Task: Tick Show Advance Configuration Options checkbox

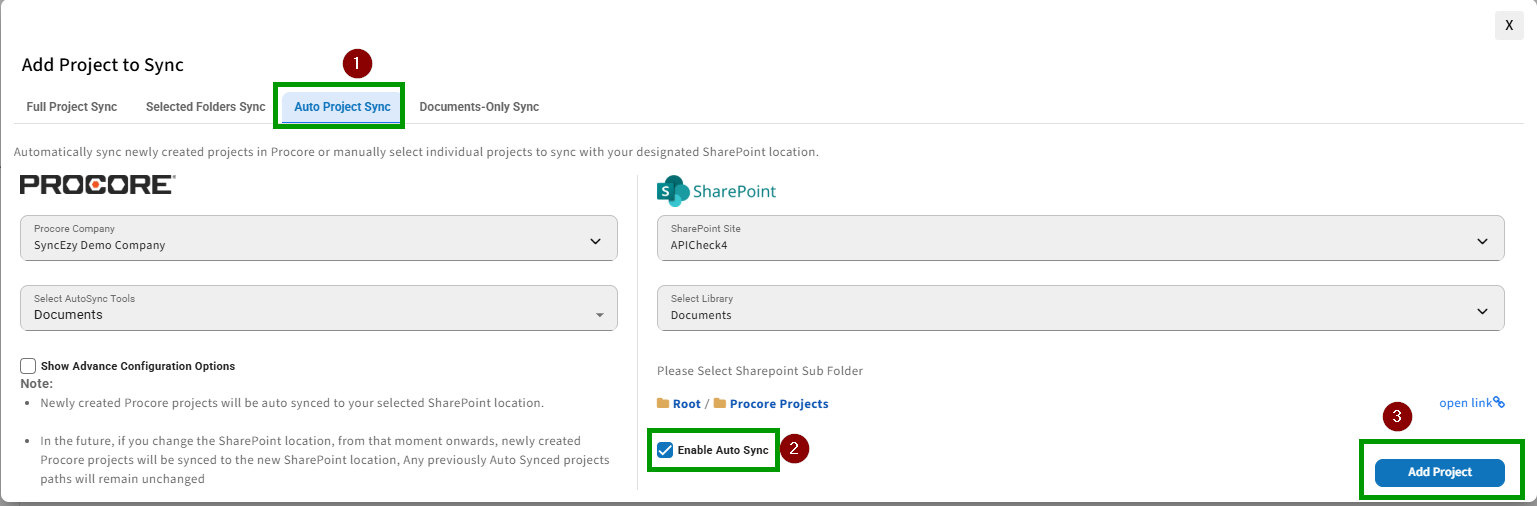Action: (x=28, y=366)
